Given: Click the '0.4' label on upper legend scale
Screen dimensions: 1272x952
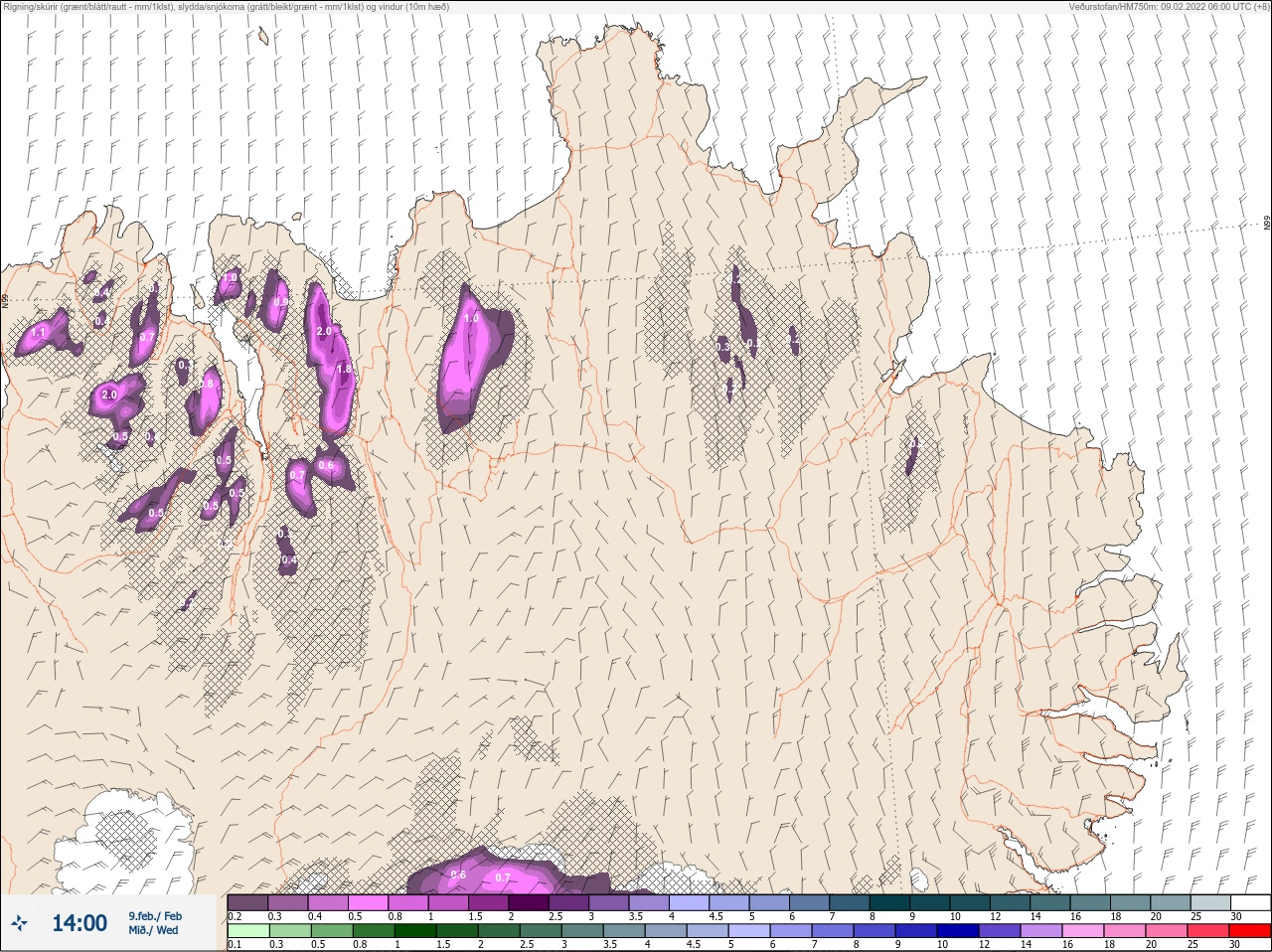Looking at the screenshot, I should point(315,916).
